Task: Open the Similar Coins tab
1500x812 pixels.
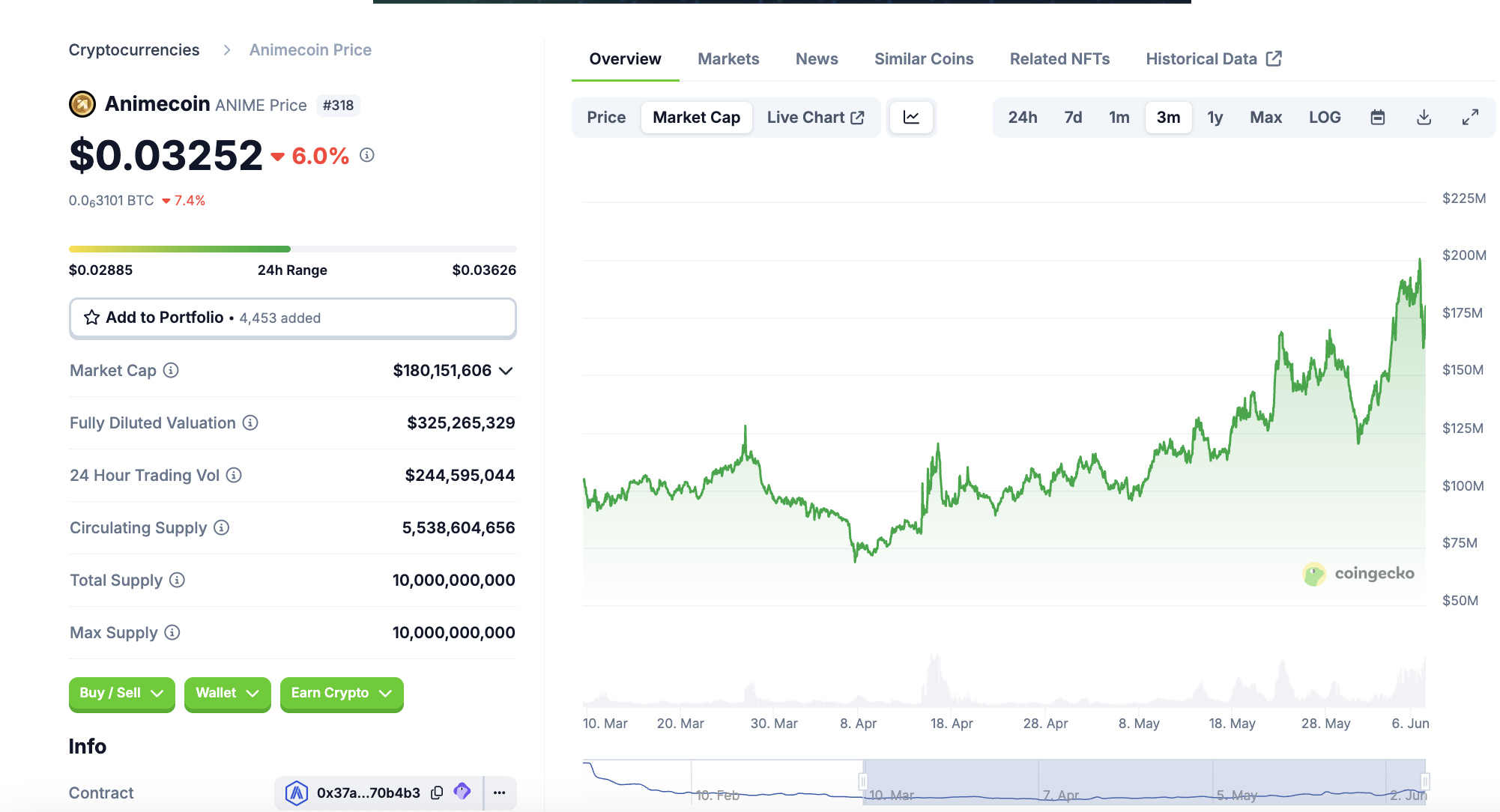Action: coord(923,59)
